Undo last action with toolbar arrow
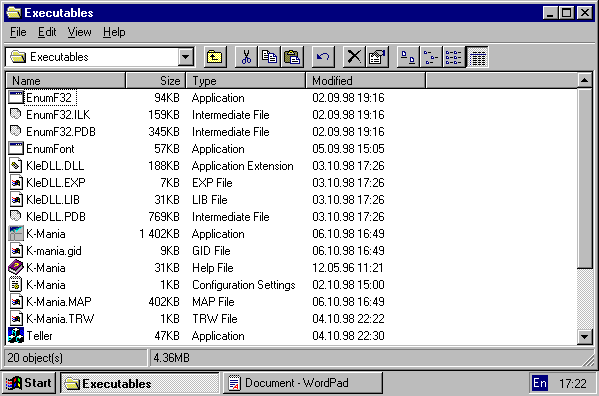Viewport: 599px width, 396px height. [x=323, y=57]
